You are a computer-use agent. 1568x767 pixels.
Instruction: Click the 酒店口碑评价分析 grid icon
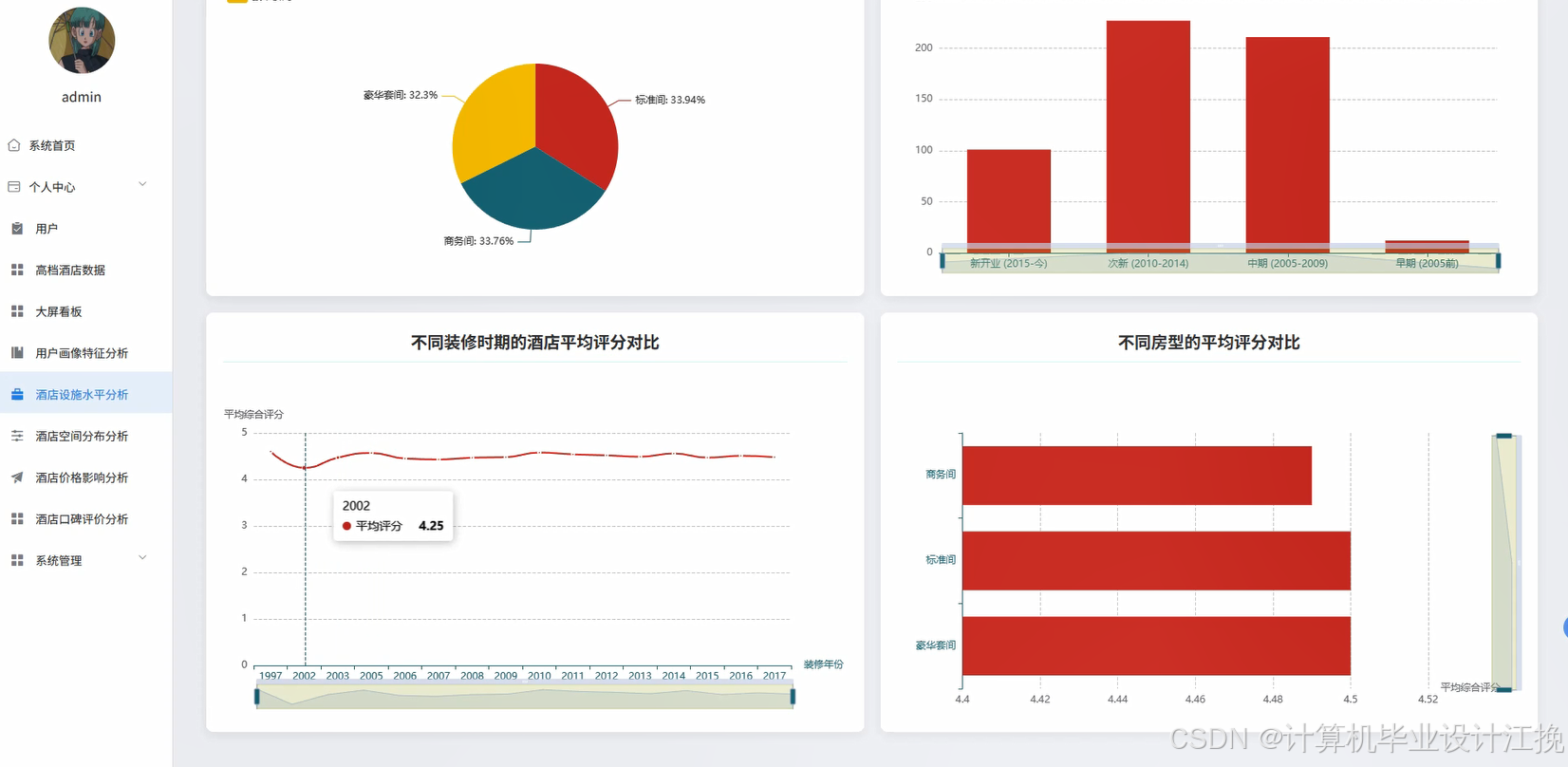click(17, 519)
